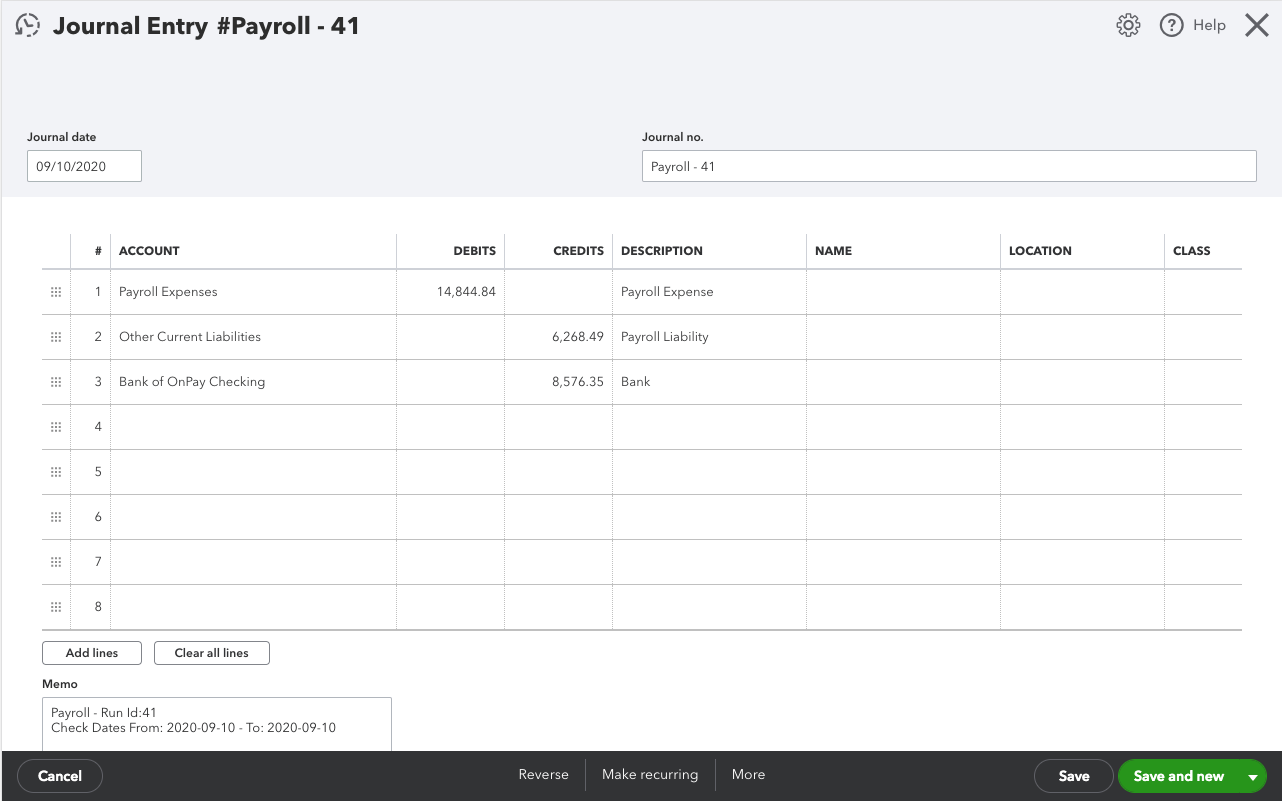Click the Help question mark icon
The width and height of the screenshot is (1282, 801).
point(1171,25)
